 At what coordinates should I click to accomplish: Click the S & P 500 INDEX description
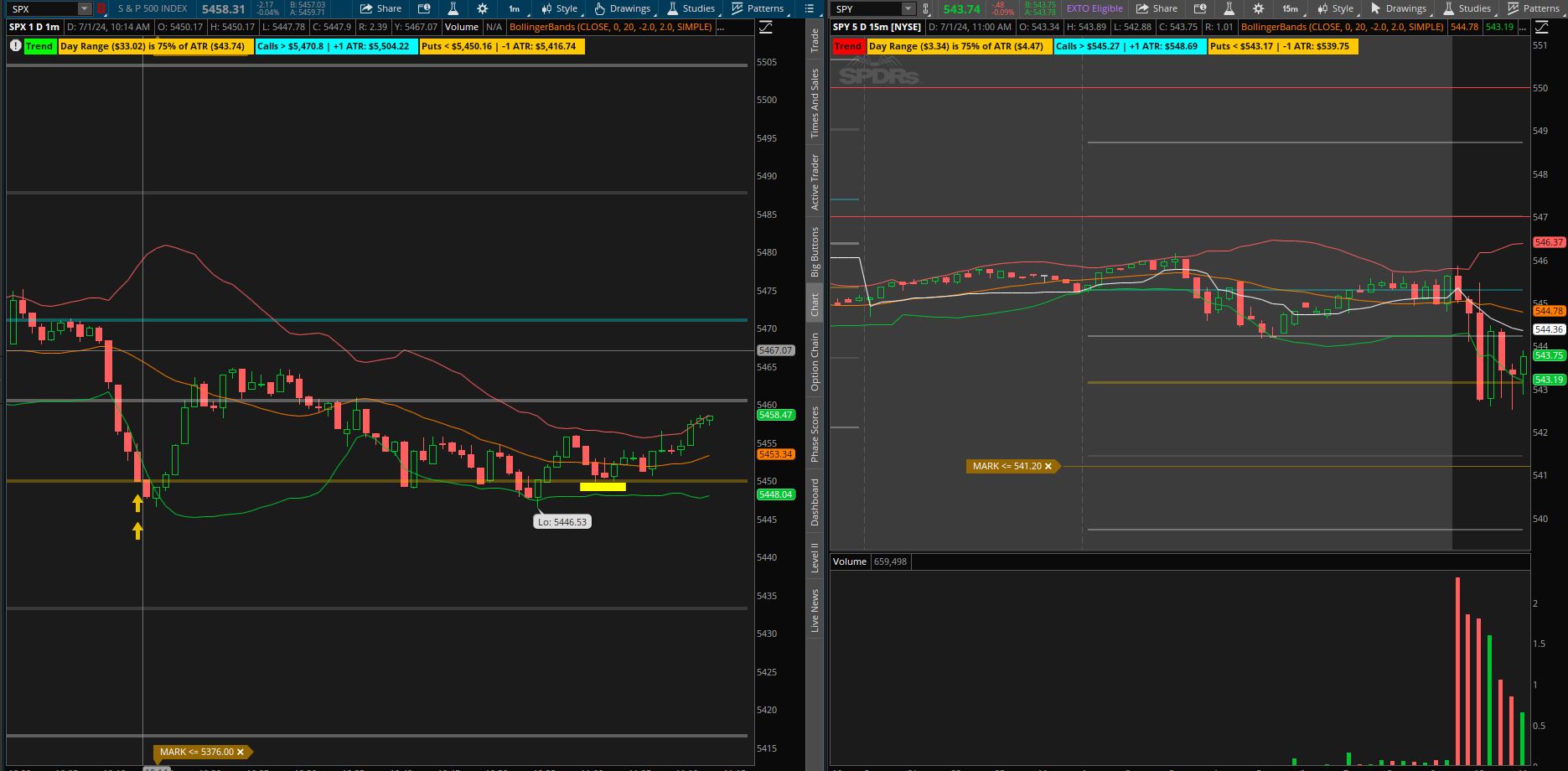[x=153, y=8]
